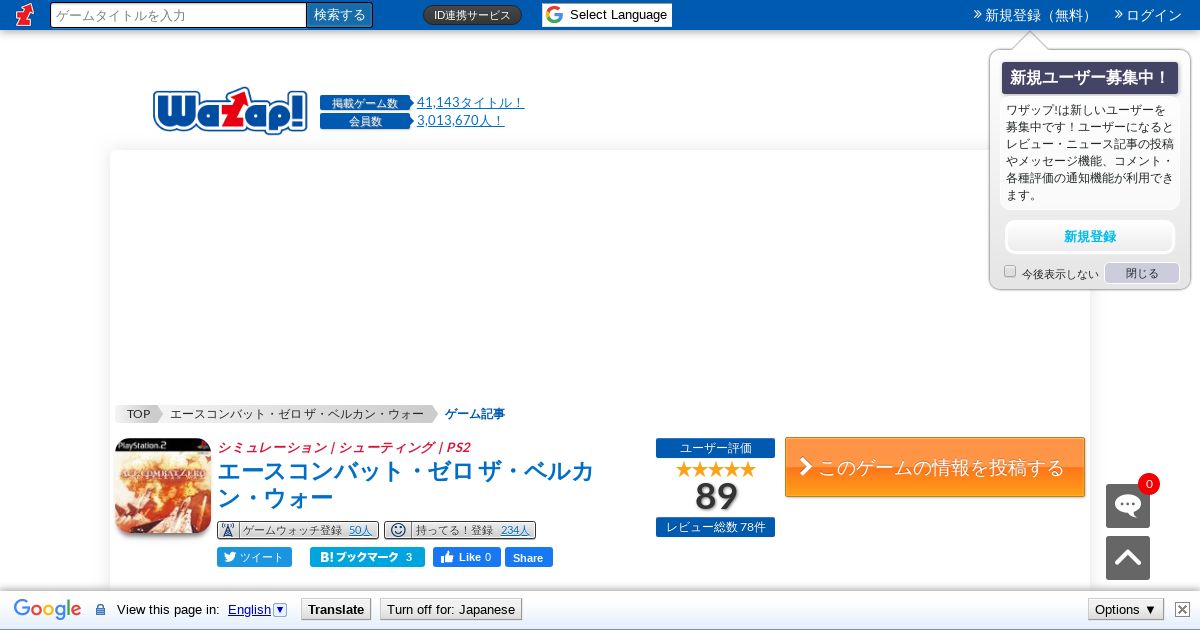Image resolution: width=1200 pixels, height=630 pixels.
Task: Click the エースコンバット・ゼロ breadcrumb item
Action: pos(297,414)
